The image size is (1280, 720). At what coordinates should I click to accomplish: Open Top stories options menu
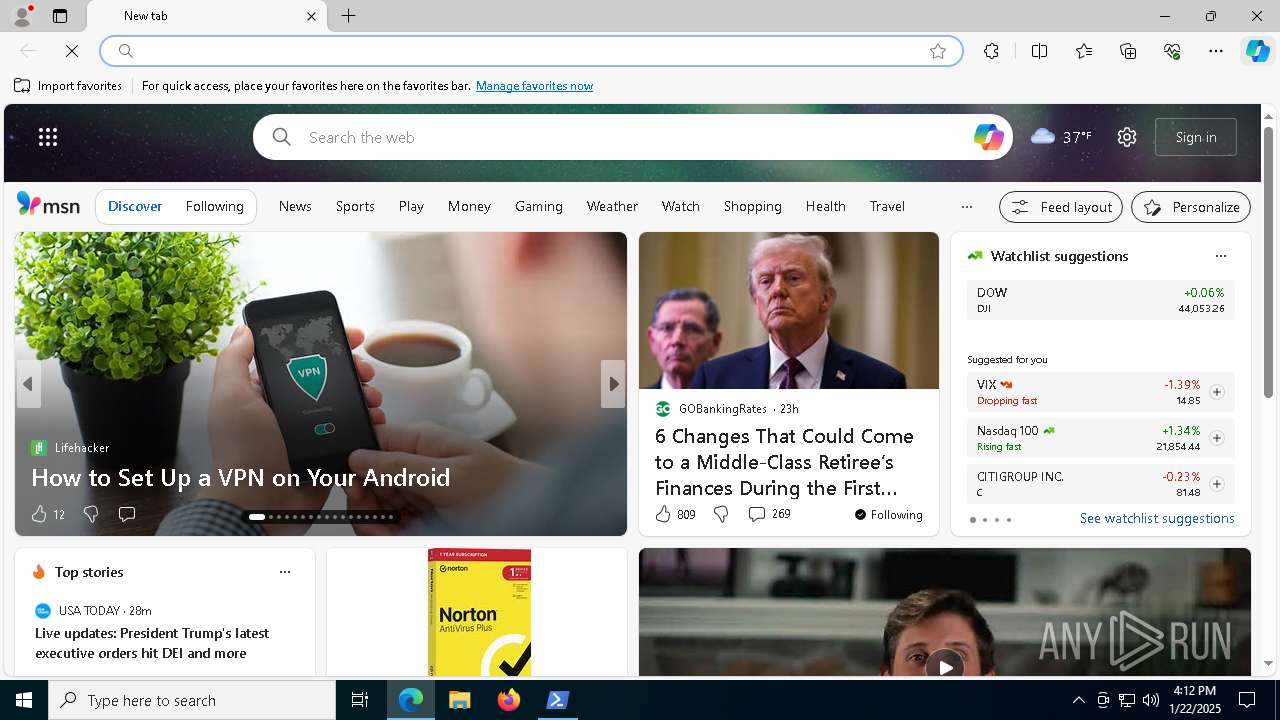tap(285, 572)
